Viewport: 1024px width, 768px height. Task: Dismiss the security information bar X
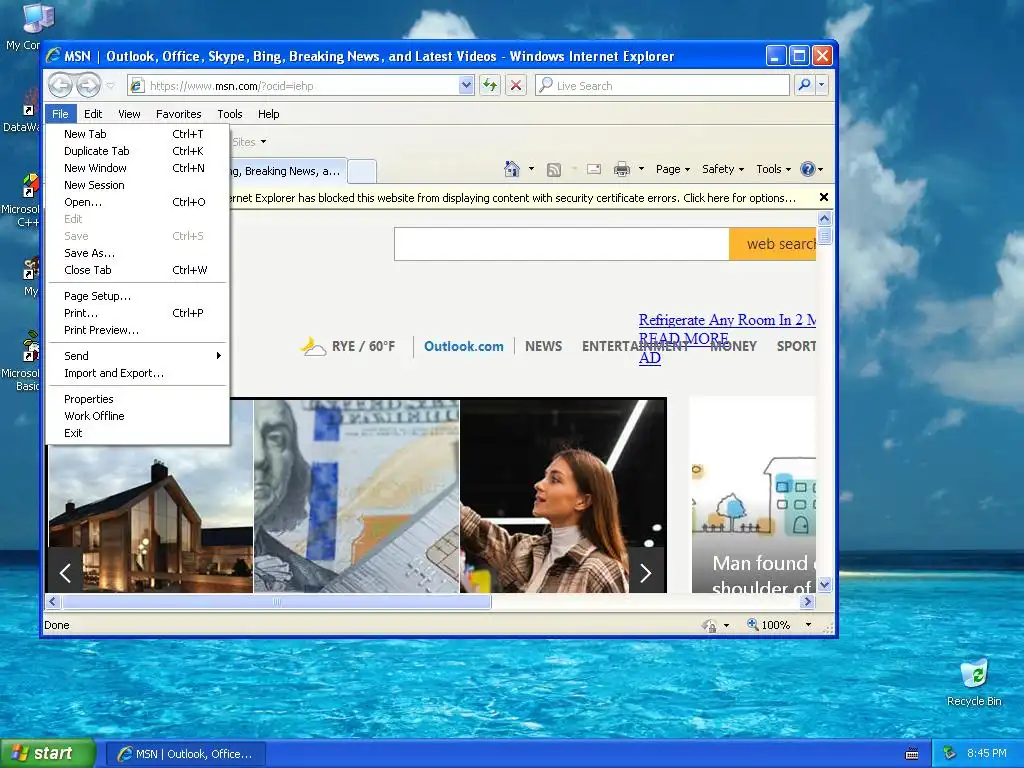click(824, 197)
